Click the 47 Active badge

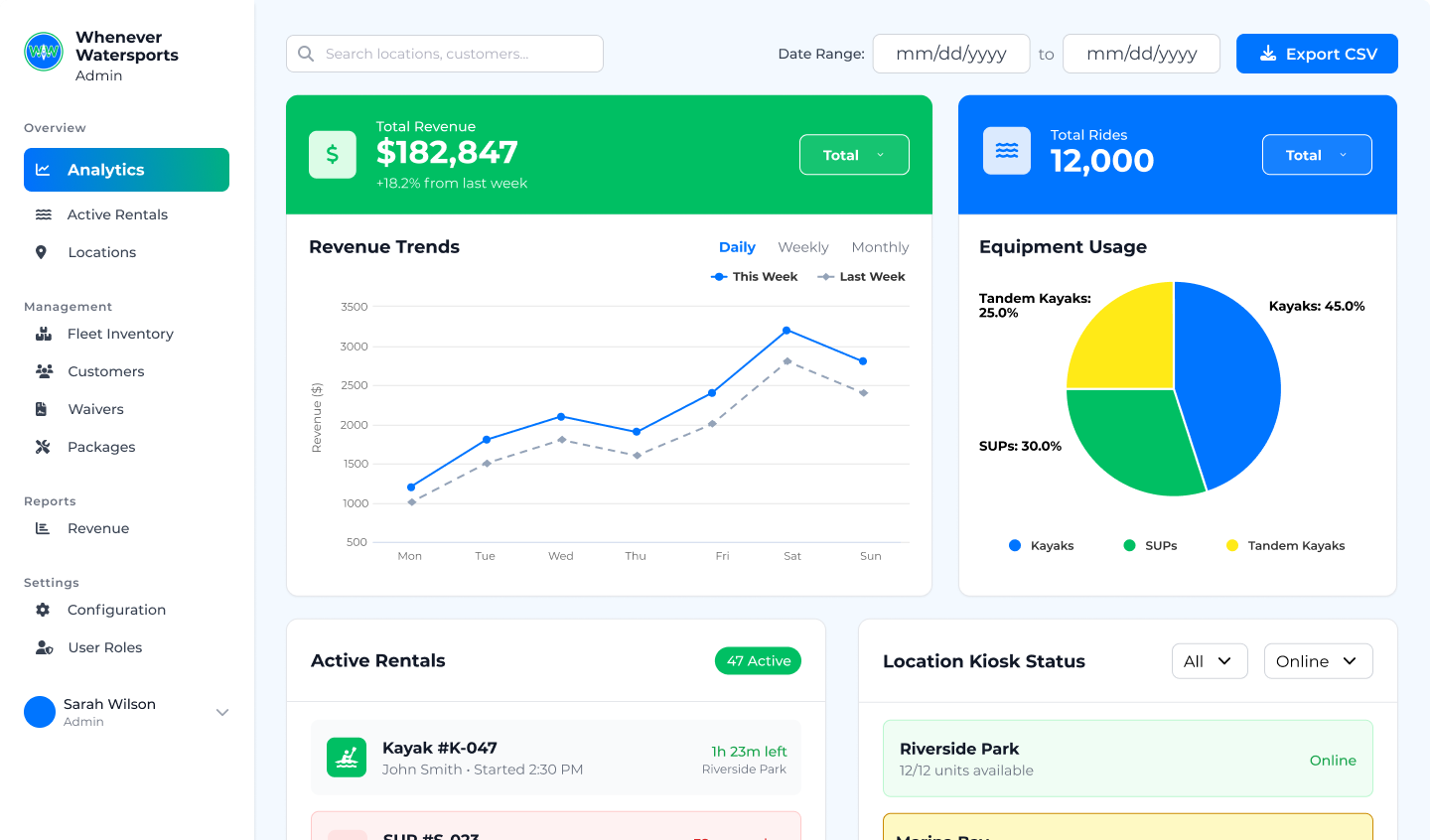(758, 661)
